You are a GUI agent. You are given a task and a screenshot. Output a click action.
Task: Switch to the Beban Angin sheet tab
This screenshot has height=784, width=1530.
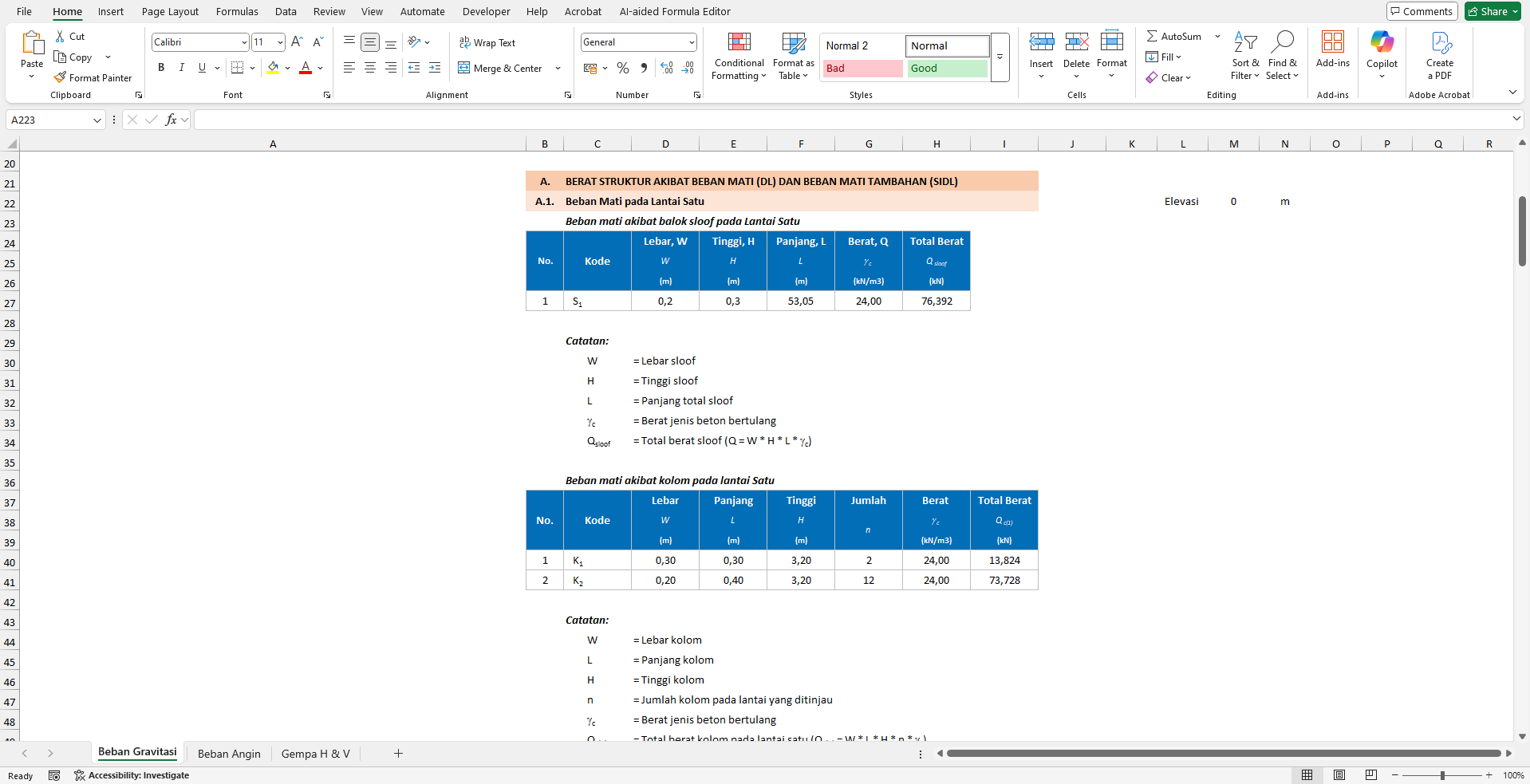[229, 754]
